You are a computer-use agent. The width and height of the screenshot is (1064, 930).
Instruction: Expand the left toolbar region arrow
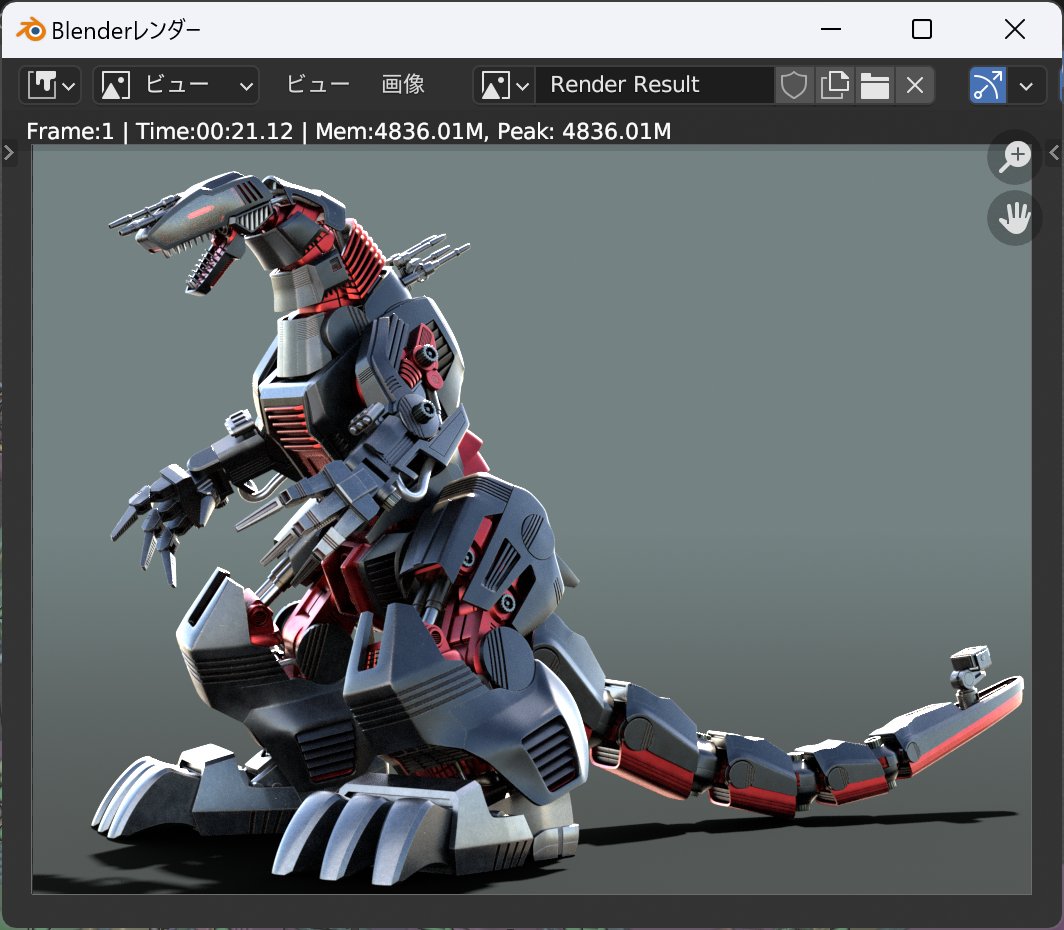[x=9, y=153]
